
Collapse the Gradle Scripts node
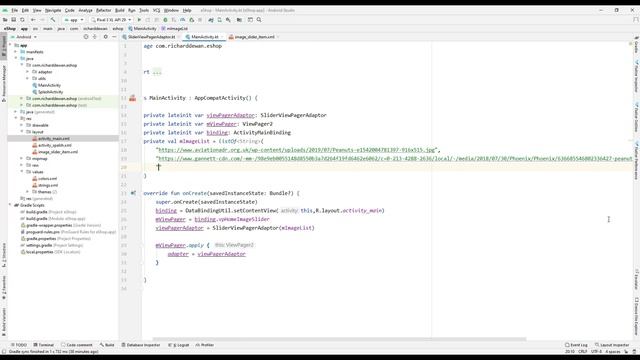(x=10, y=205)
